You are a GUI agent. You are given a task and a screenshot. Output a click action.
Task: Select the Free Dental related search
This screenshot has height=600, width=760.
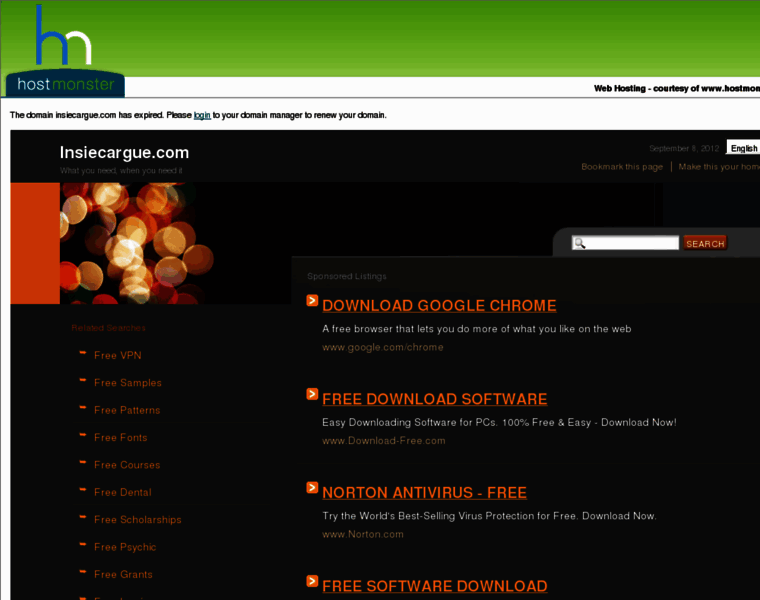click(x=123, y=492)
